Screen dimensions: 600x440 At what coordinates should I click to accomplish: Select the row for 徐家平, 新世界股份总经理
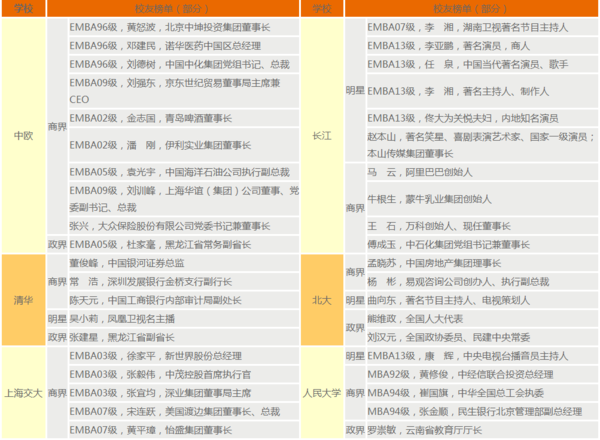coord(184,356)
